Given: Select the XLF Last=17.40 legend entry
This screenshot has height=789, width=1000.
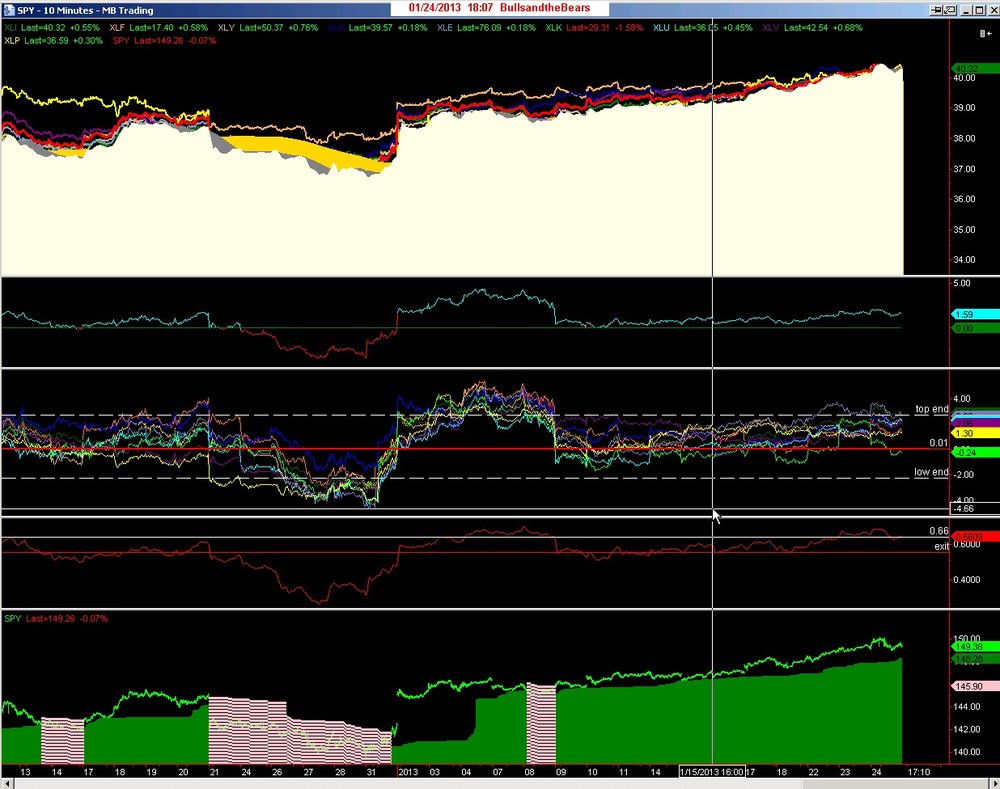Looking at the screenshot, I should (159, 27).
